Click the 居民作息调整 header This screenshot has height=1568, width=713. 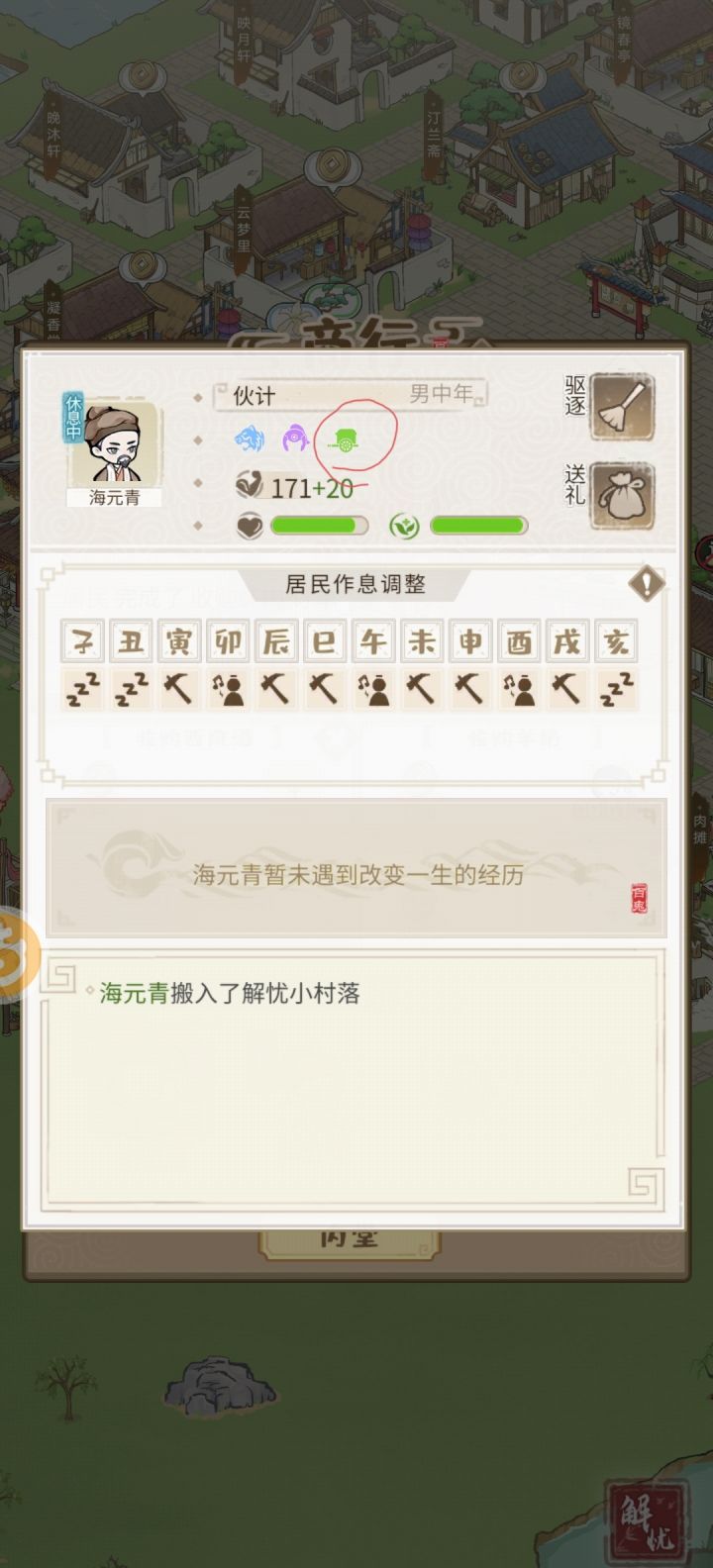point(356,584)
